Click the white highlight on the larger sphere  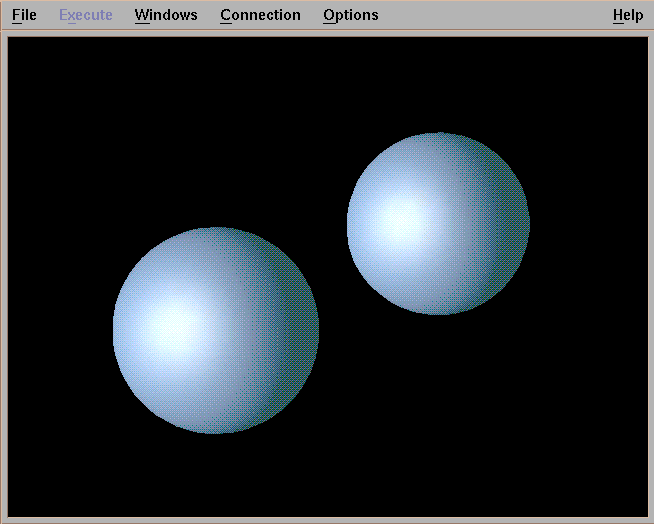tap(175, 325)
